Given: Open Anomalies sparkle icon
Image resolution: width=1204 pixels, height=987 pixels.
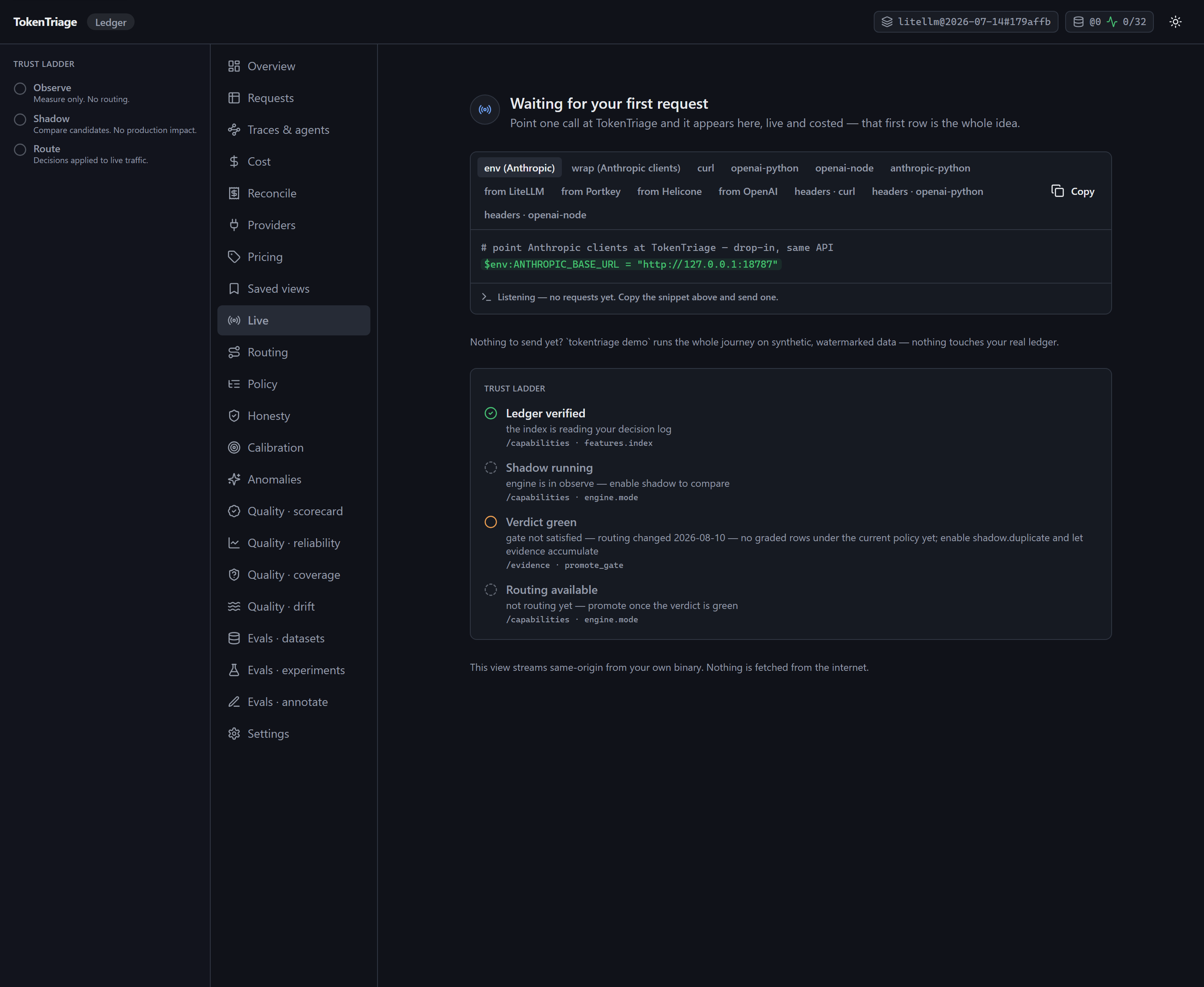Looking at the screenshot, I should pos(234,480).
